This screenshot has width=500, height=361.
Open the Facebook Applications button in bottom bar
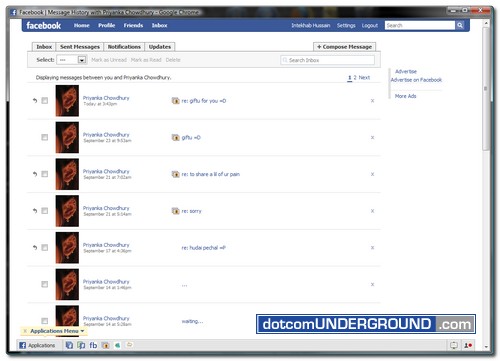[37, 345]
